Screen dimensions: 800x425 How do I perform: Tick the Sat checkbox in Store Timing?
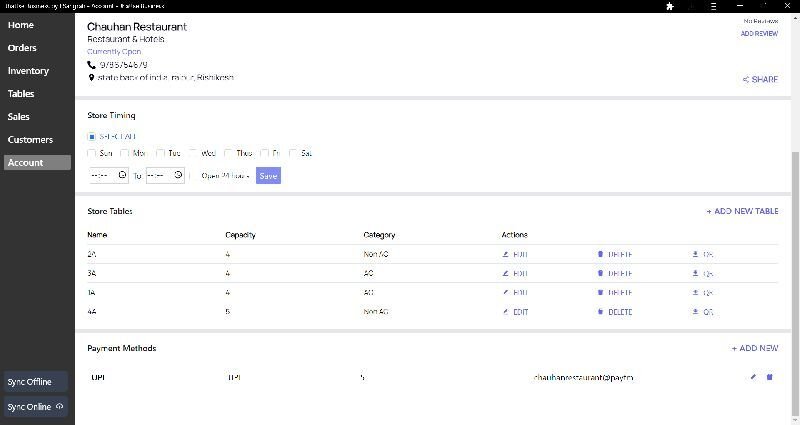[x=294, y=154]
